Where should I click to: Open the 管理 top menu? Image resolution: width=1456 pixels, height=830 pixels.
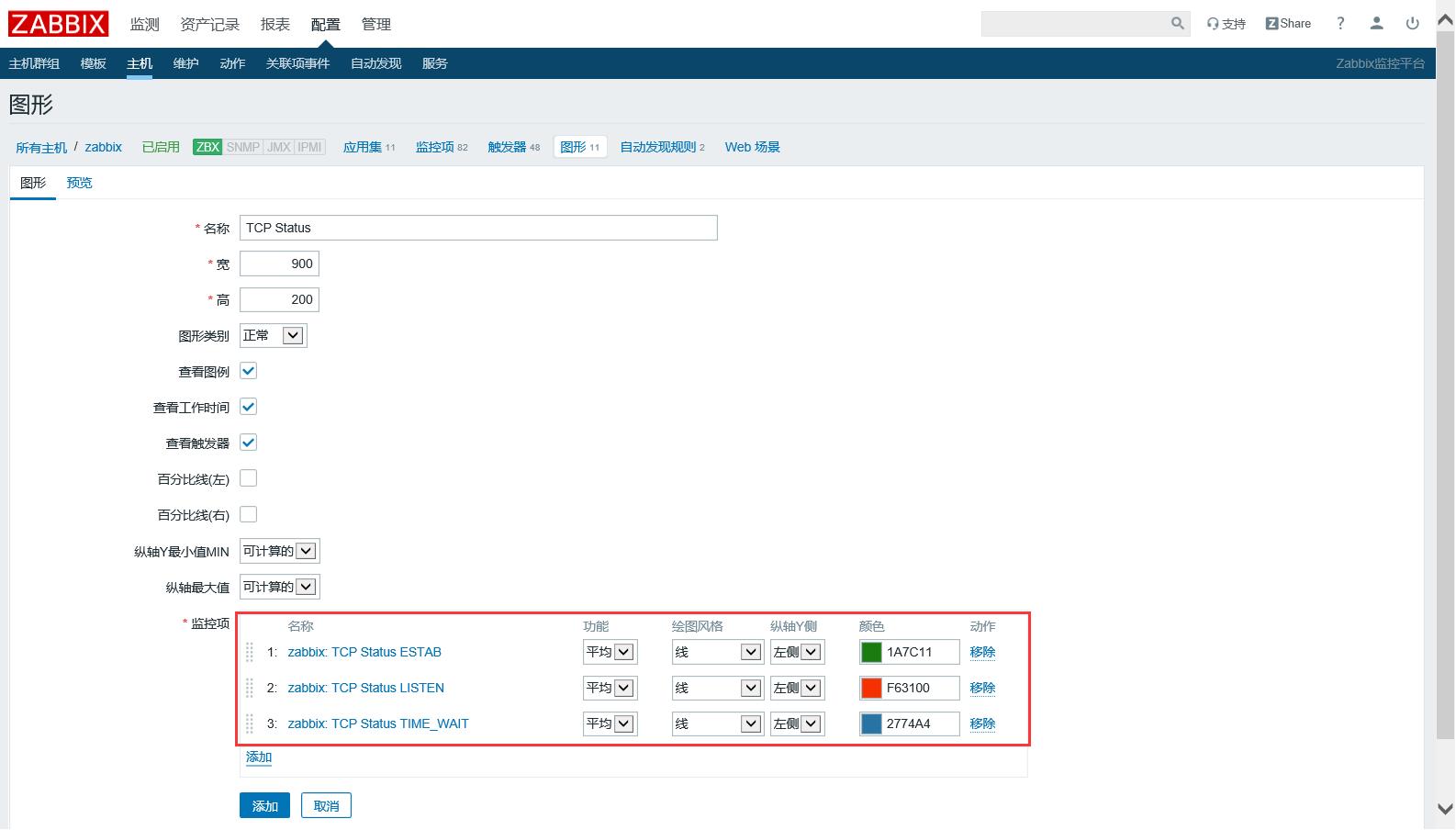[x=375, y=25]
